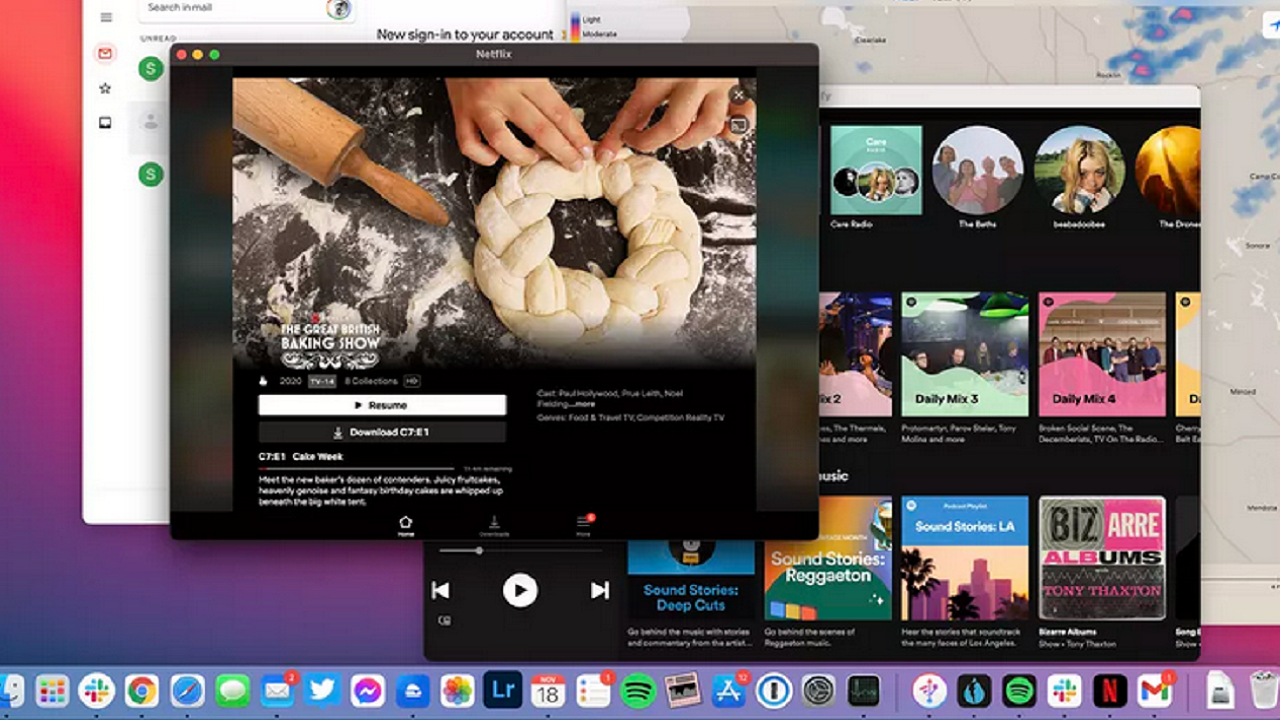
Task: Open Lightroom from the Dock
Action: tap(502, 690)
